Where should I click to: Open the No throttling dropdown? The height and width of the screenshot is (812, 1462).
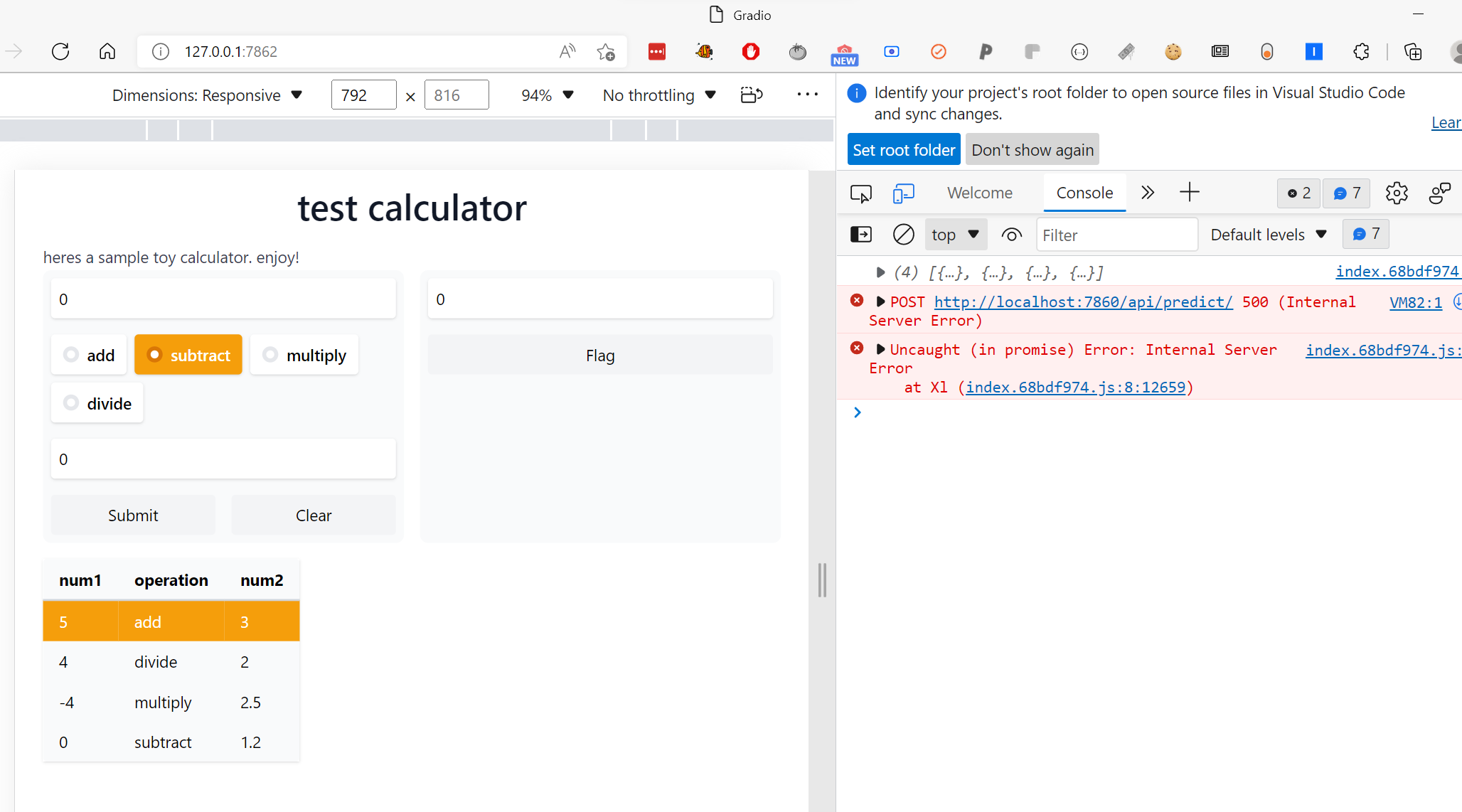pos(658,95)
